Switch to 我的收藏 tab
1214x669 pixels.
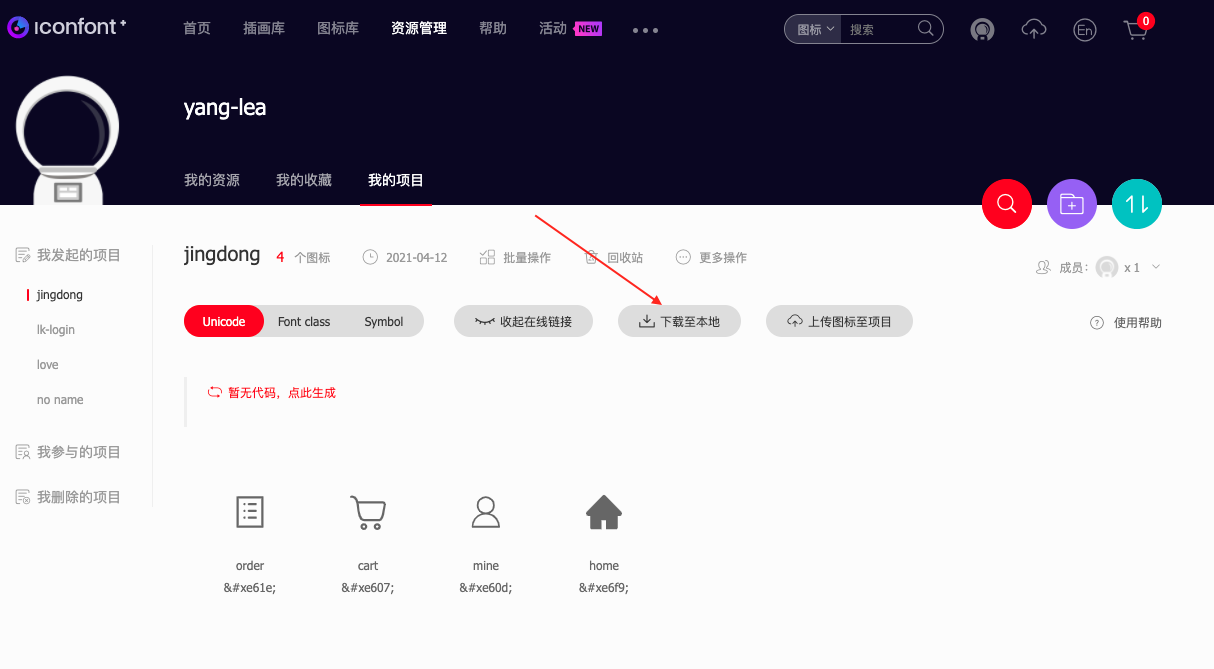click(304, 180)
